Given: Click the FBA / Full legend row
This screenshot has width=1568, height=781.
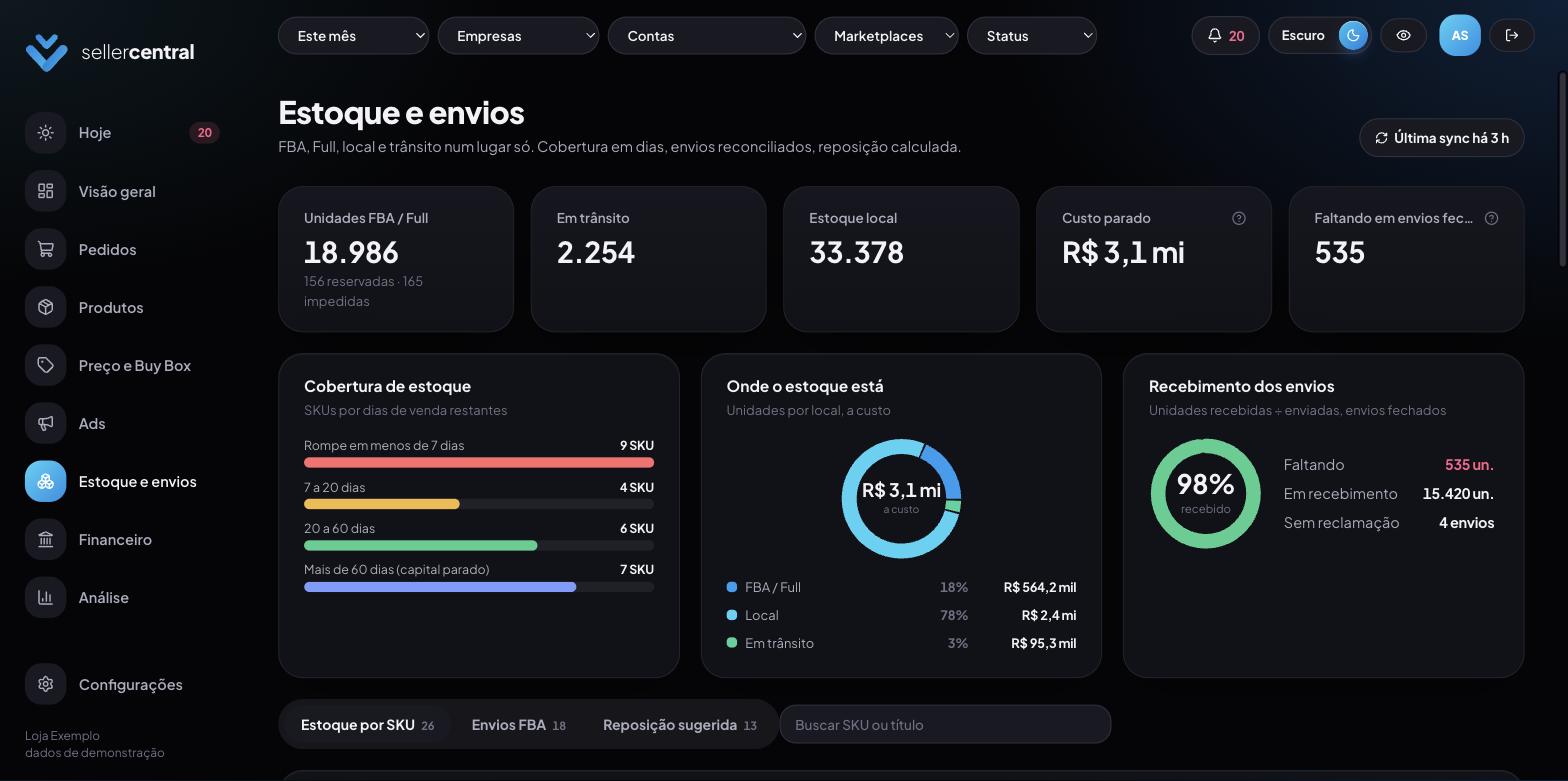Looking at the screenshot, I should (901, 587).
